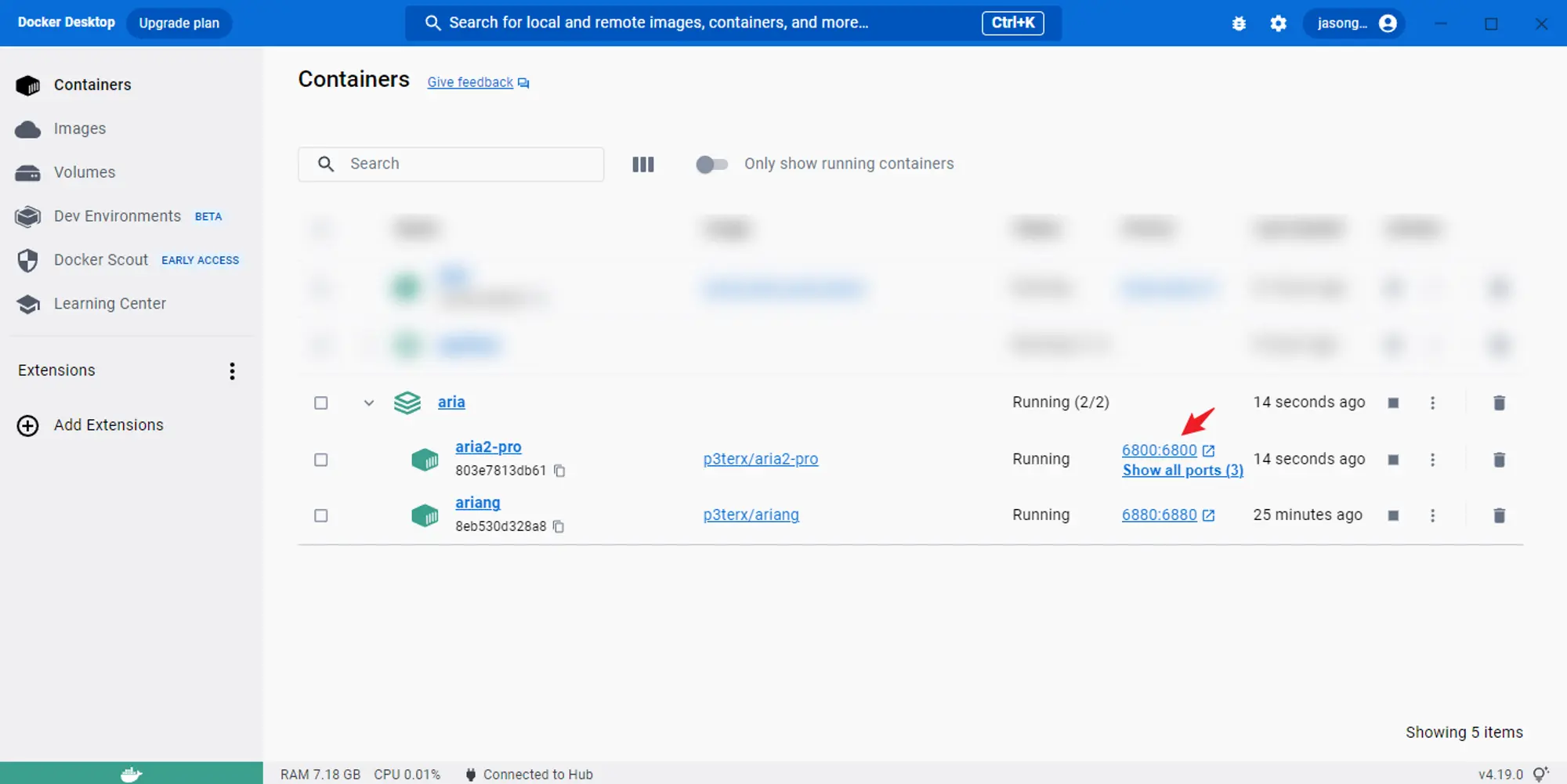Screen dimensions: 1567x784
Task: Check the ariang container checkbox
Action: (321, 515)
